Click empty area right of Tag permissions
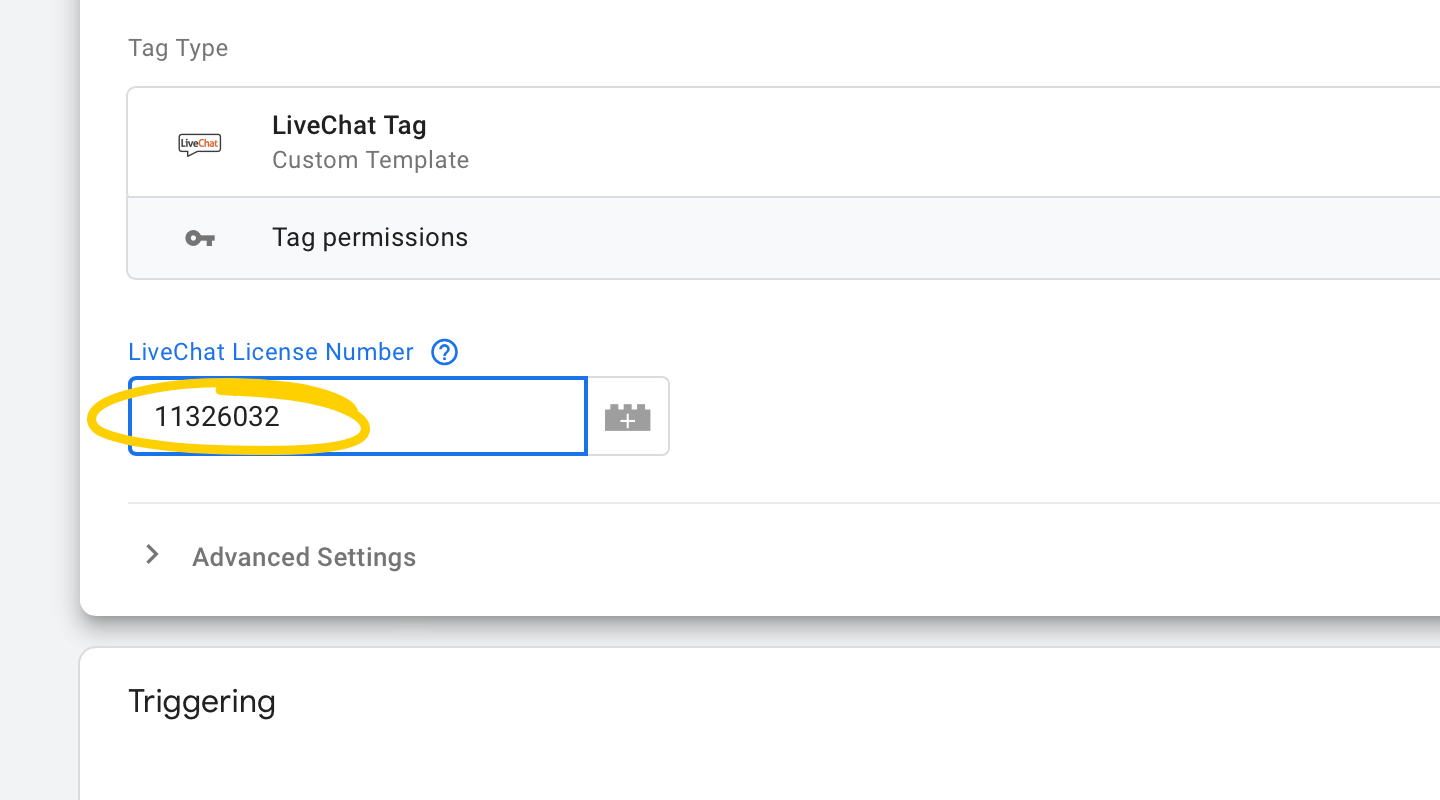The height and width of the screenshot is (800, 1440). pos(950,238)
